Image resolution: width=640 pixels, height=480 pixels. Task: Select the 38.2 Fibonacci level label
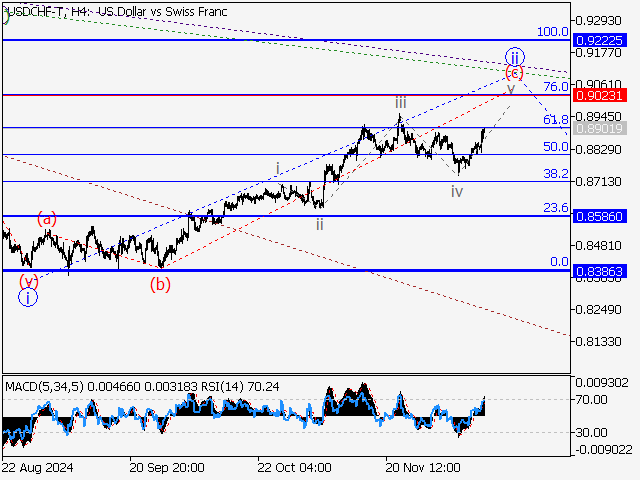(x=555, y=174)
